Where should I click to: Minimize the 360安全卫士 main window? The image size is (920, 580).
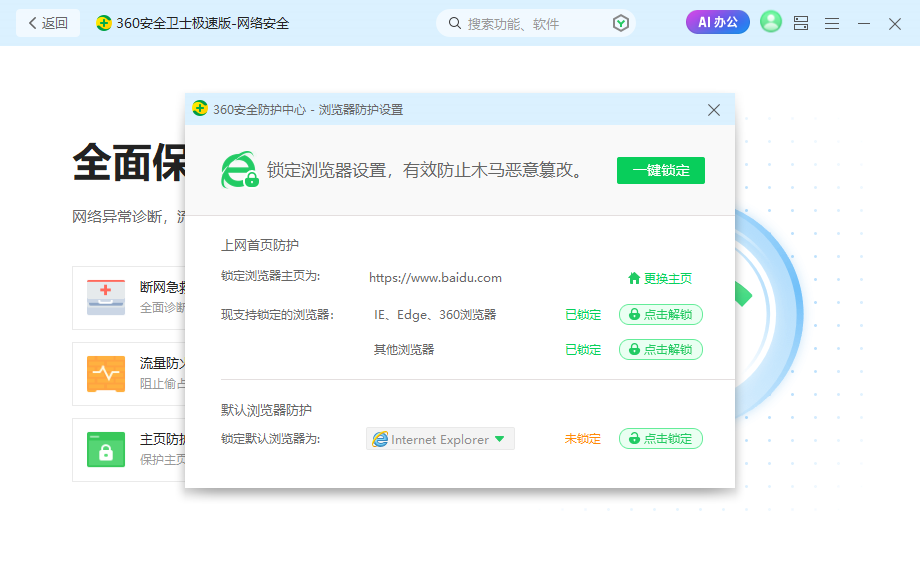pos(864,23)
